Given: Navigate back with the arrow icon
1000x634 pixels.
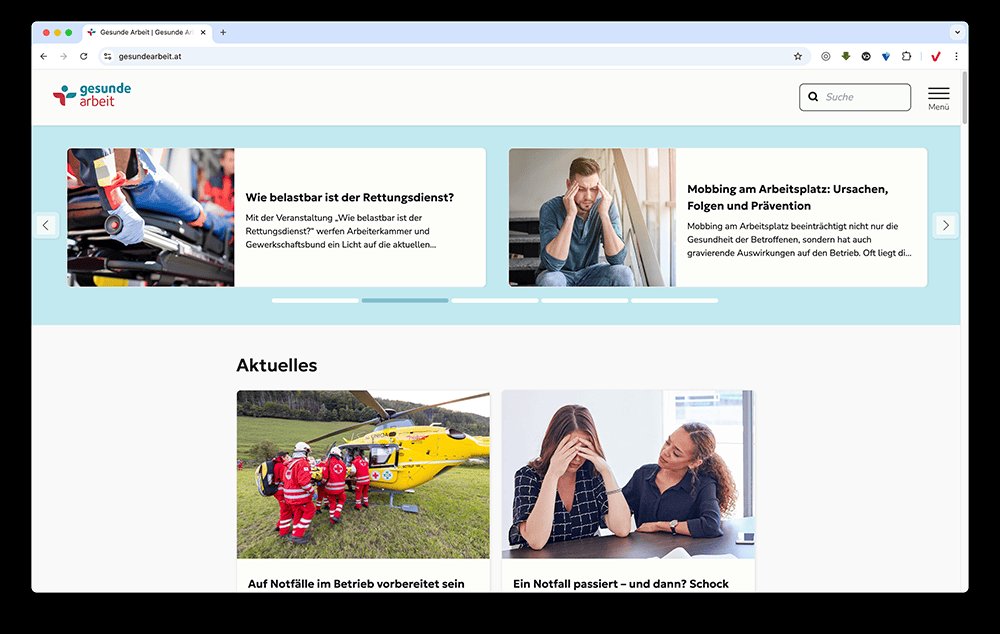Looking at the screenshot, I should pyautogui.click(x=42, y=57).
